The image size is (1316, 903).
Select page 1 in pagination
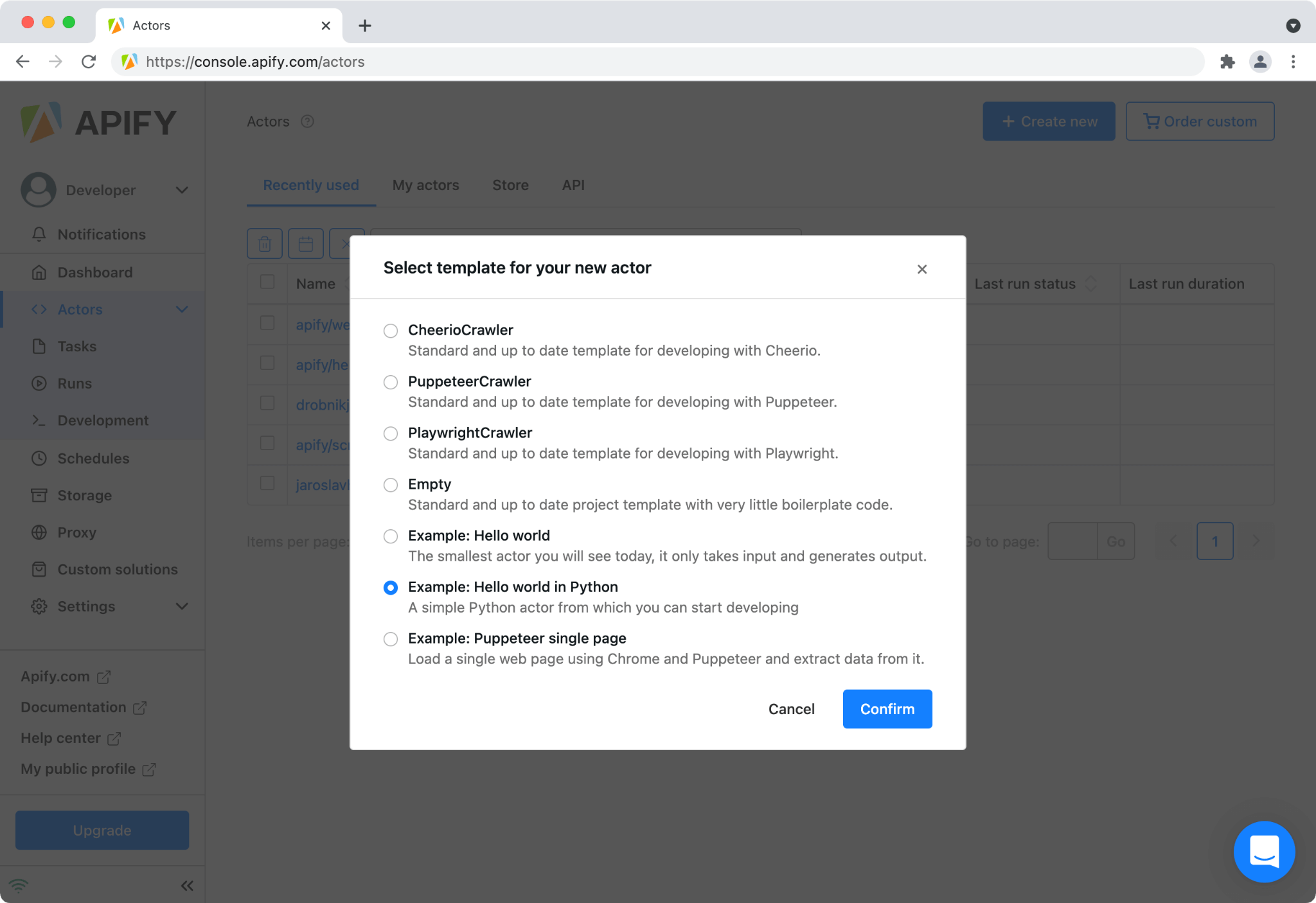pos(1215,541)
